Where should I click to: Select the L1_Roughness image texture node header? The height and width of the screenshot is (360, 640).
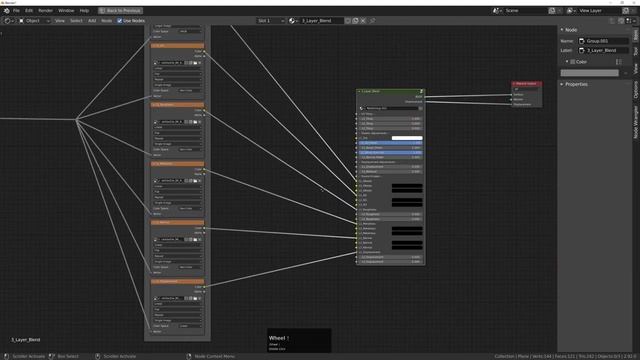(x=178, y=104)
